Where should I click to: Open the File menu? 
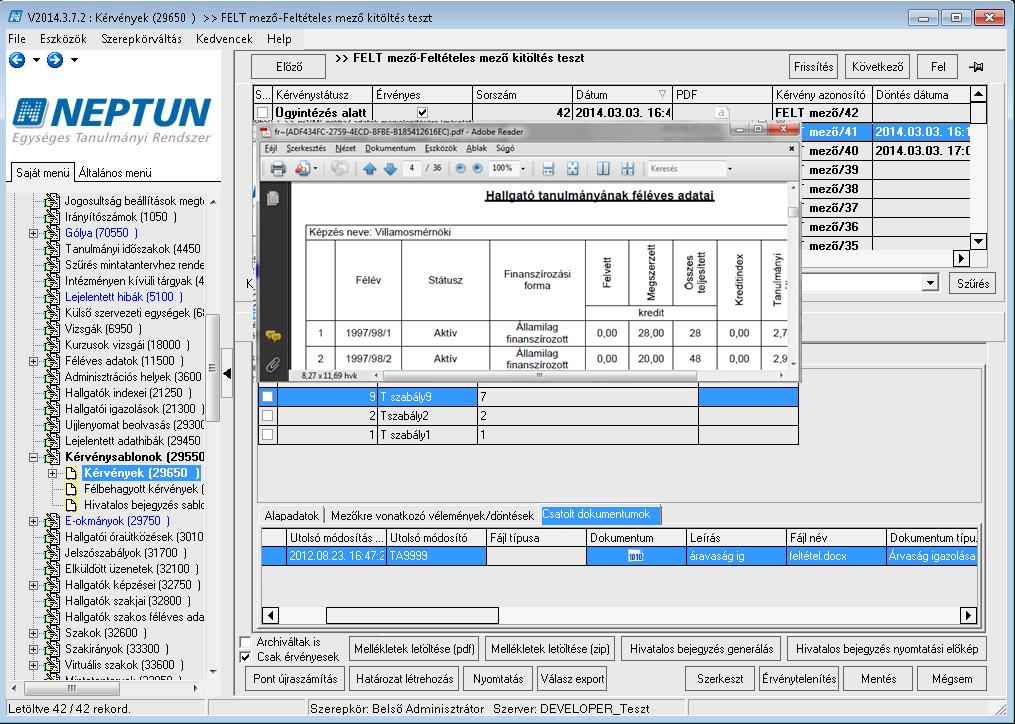(17, 39)
